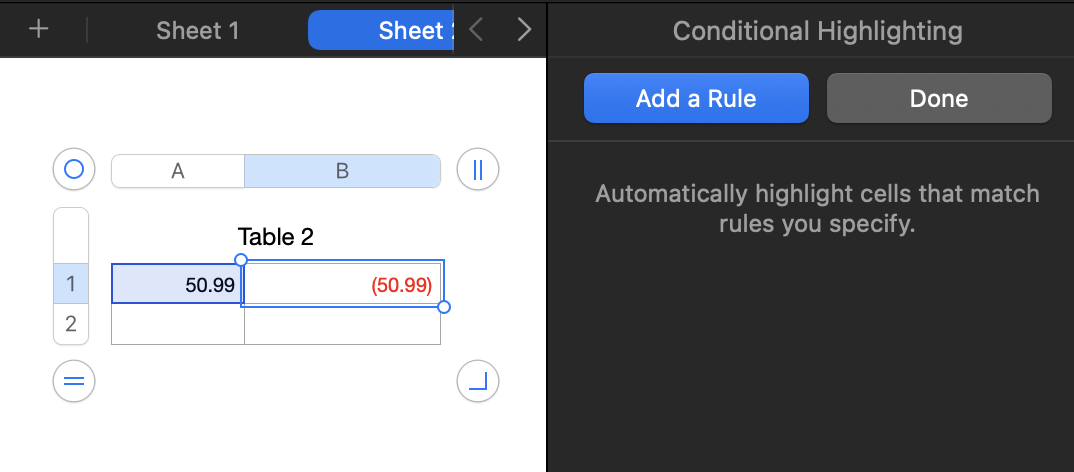Select column B header

point(342,171)
